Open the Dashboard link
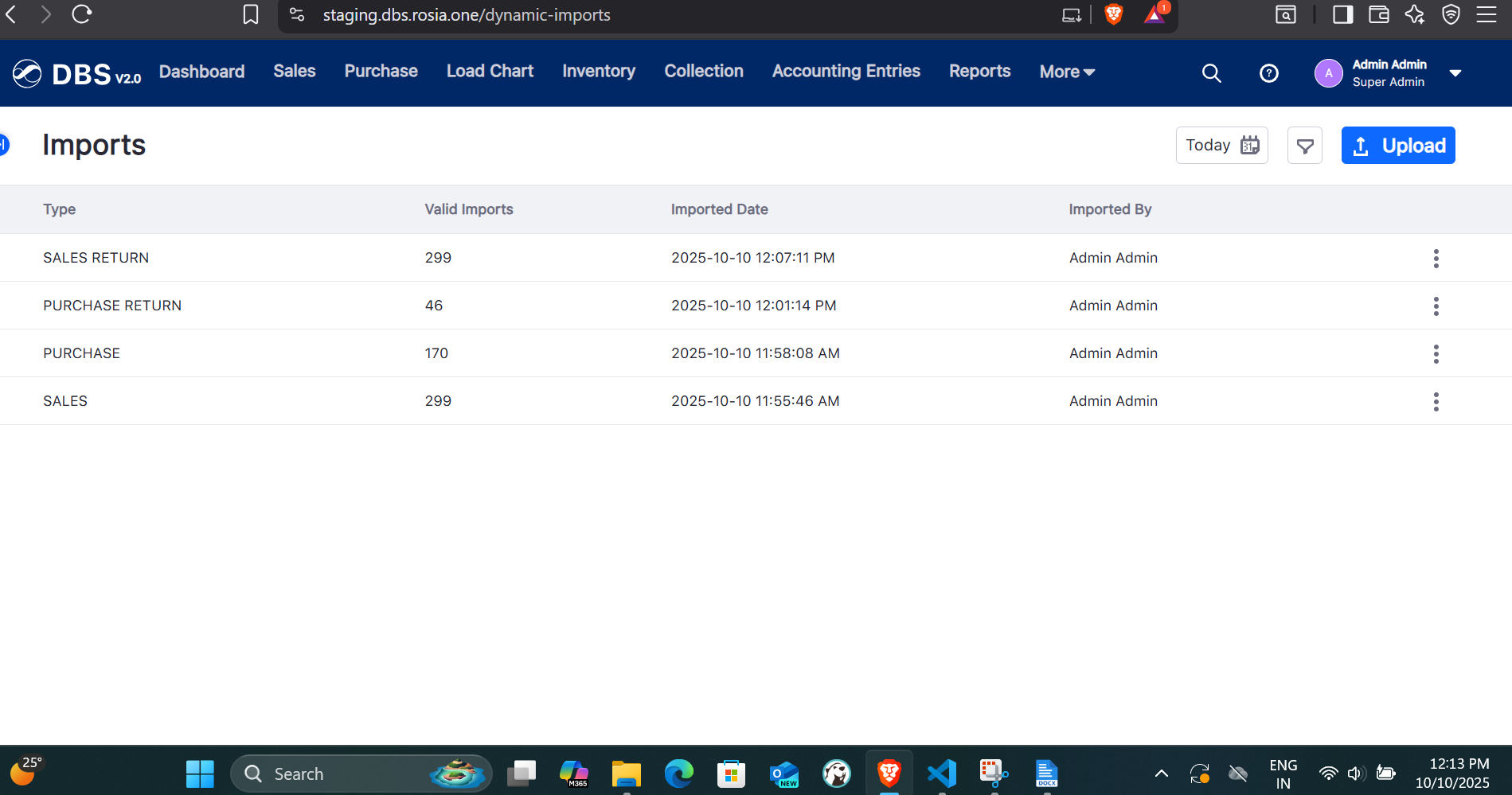Viewport: 1512px width, 795px height. [x=201, y=72]
